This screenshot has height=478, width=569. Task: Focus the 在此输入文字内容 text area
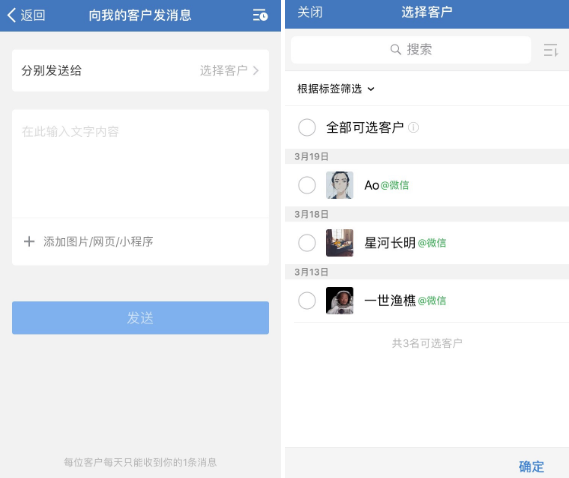140,164
